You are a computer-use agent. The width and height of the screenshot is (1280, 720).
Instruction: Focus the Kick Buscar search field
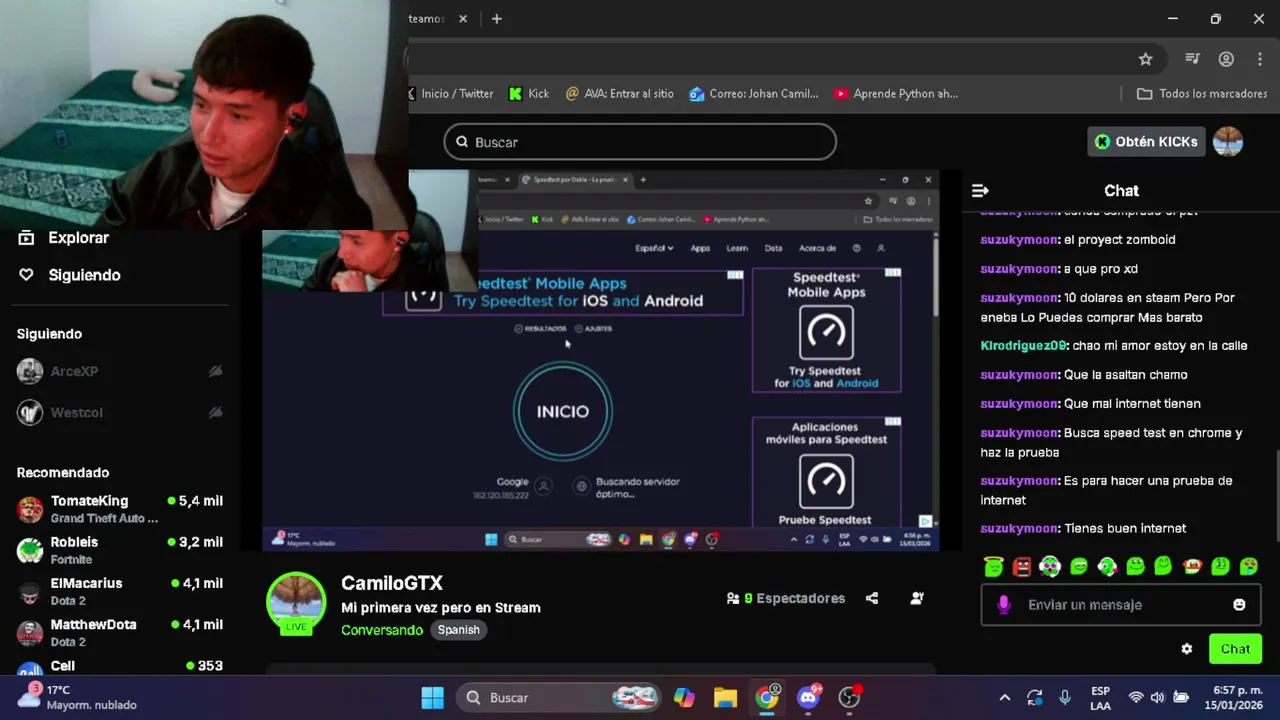(x=640, y=142)
